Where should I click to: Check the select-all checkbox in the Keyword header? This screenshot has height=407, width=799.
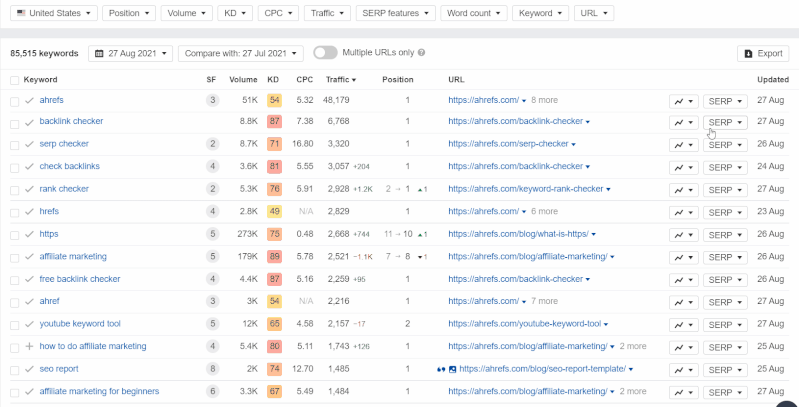(14, 79)
